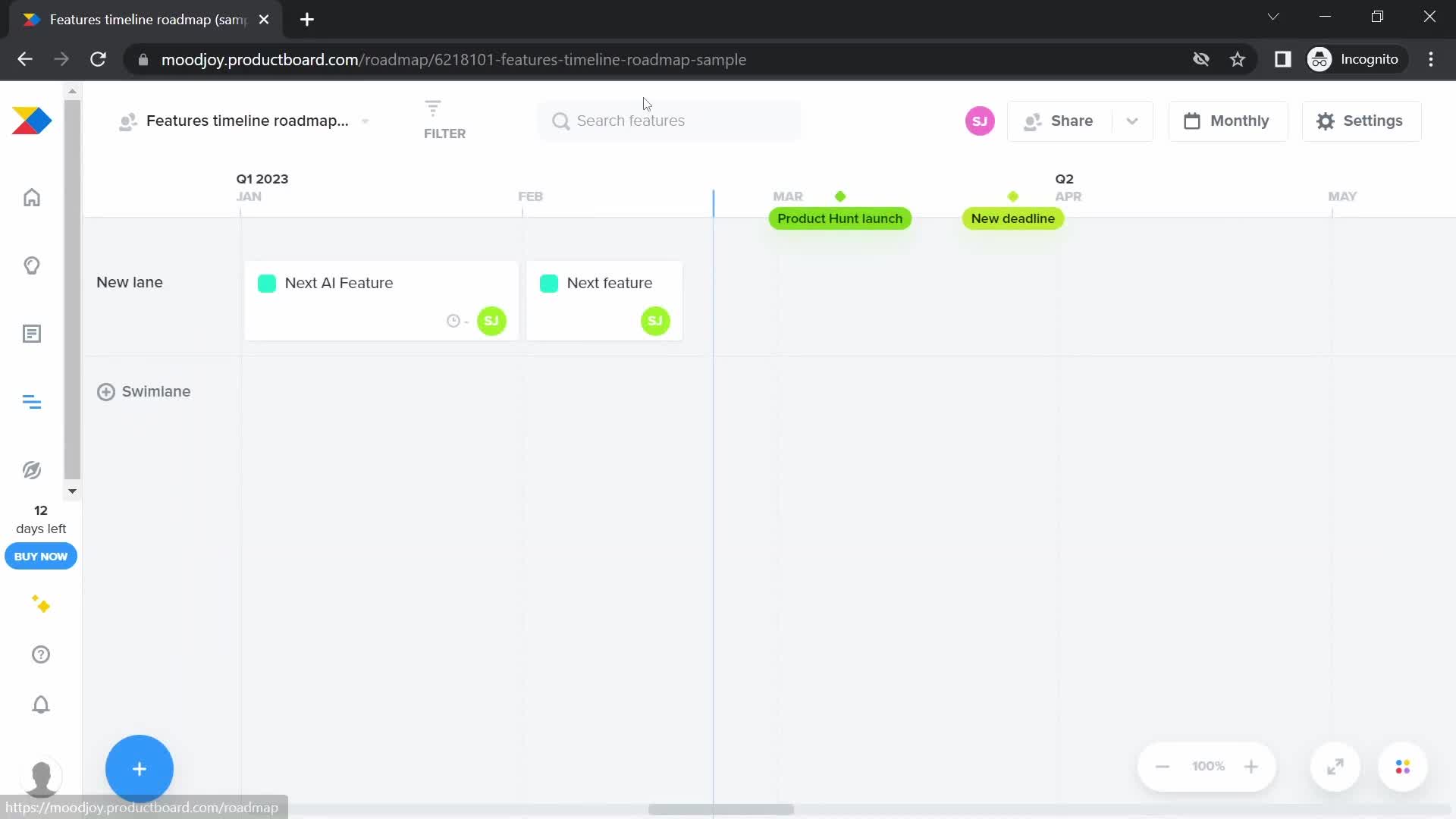Click the Add Swimlane button
1456x819 pixels.
coord(143,392)
